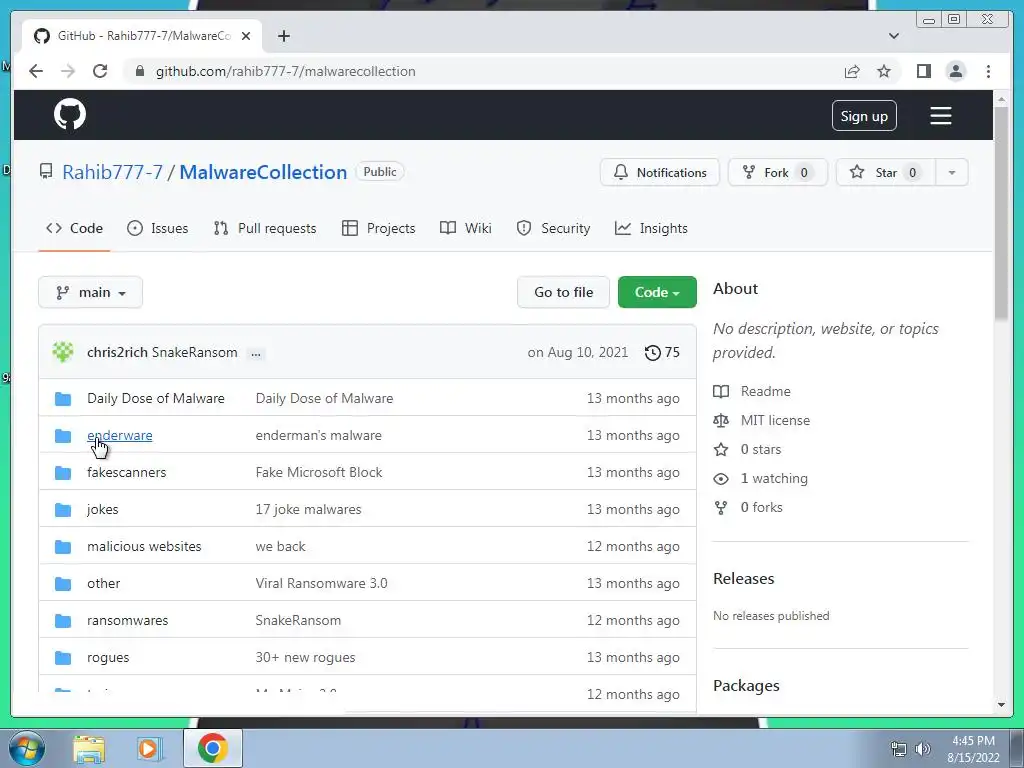1024x768 pixels.
Task: Click the ransomwares folder icon
Action: [63, 621]
